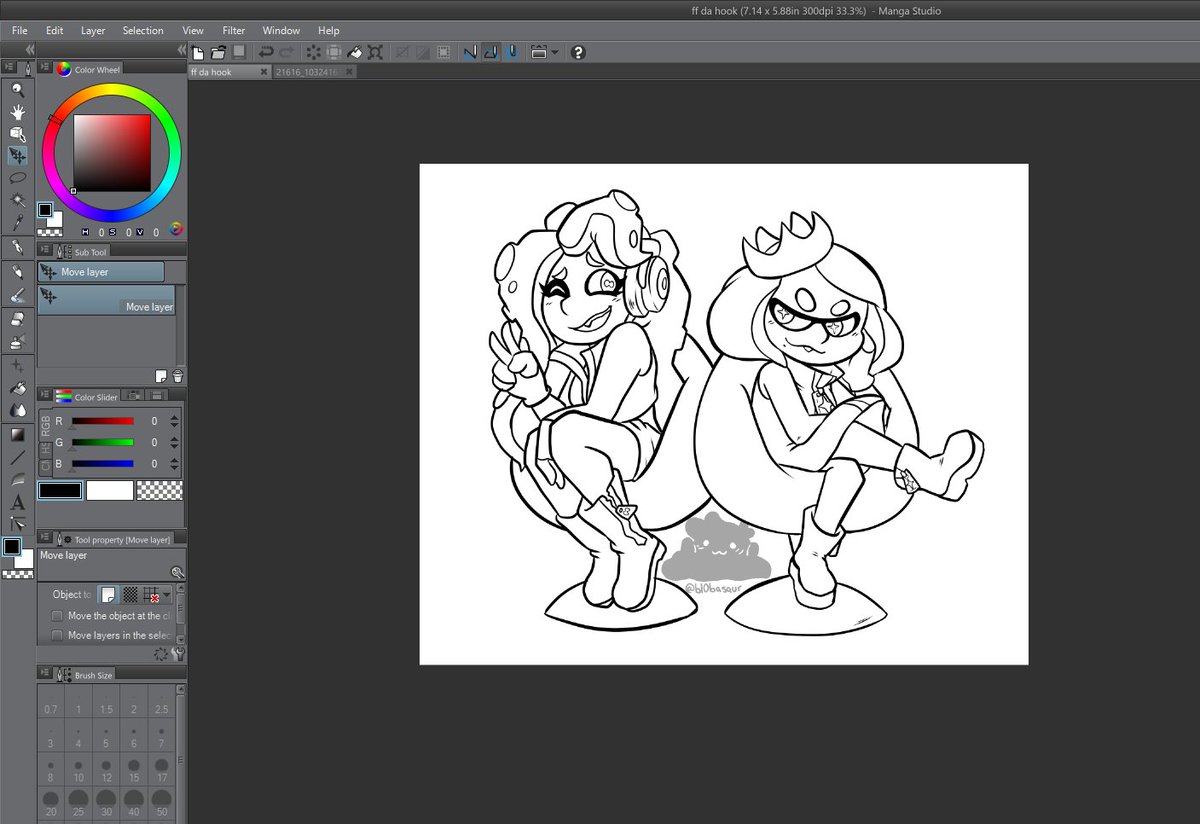Screen dimensions: 1200x824
Task: Select the Eraser tool
Action: pyautogui.click(x=17, y=320)
